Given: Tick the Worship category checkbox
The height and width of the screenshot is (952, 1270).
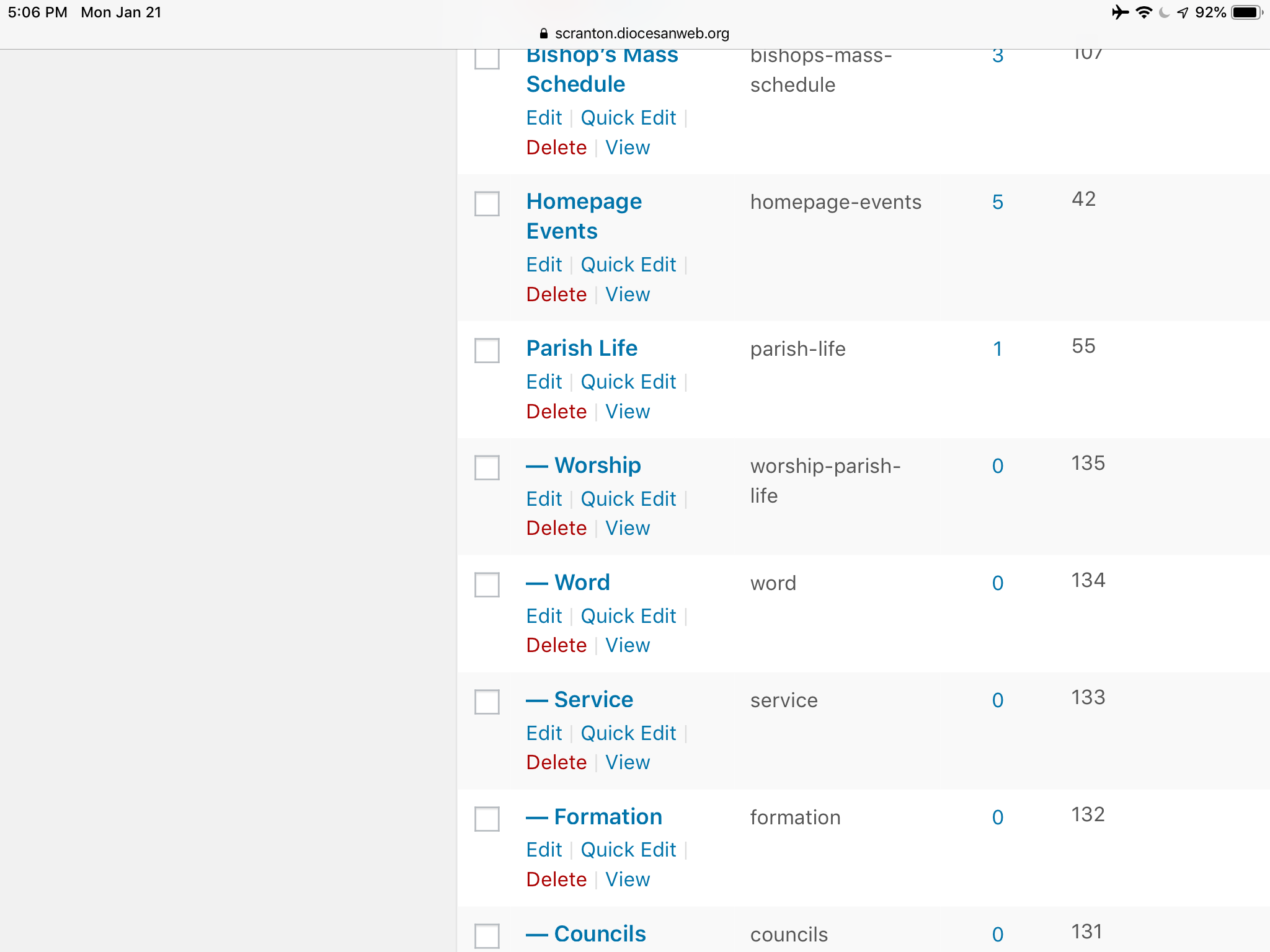Looking at the screenshot, I should 487,468.
